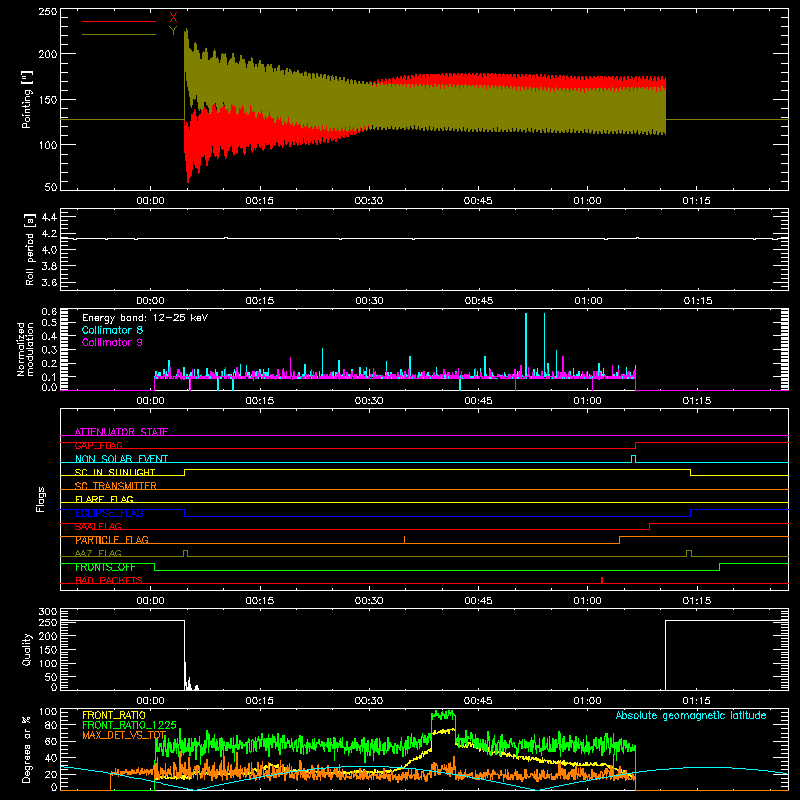Image resolution: width=800 pixels, height=800 pixels.
Task: Click the 'Flags' axis label
Action: 41,499
